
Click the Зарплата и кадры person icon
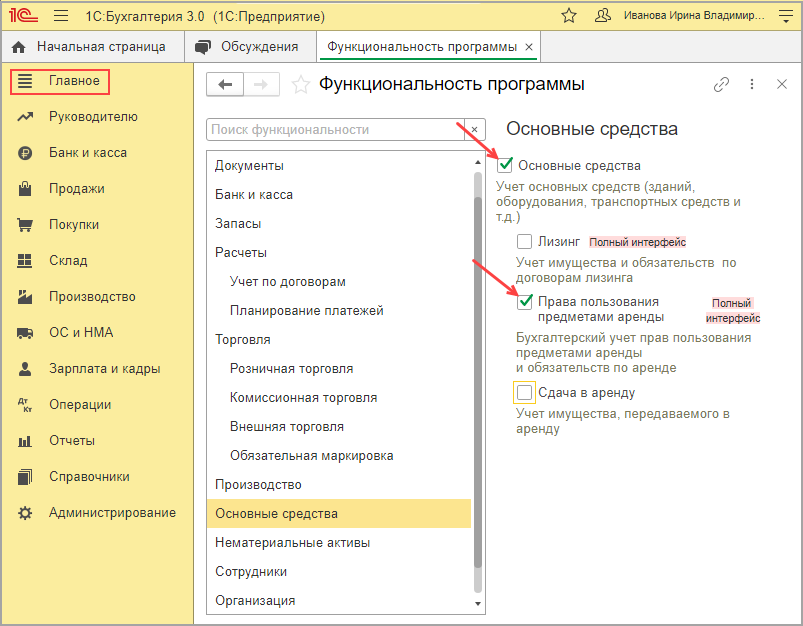tap(25, 369)
